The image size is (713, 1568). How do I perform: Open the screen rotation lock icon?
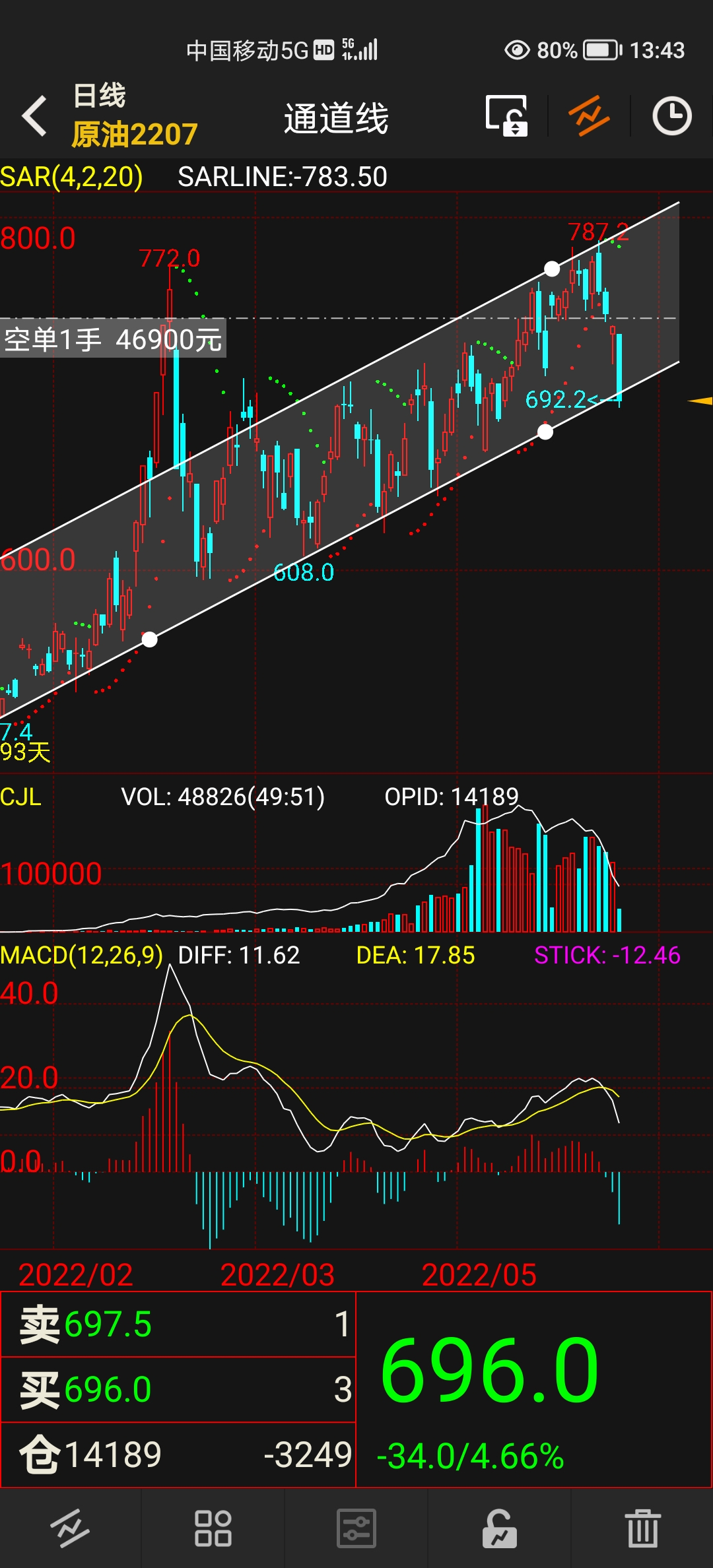[506, 116]
